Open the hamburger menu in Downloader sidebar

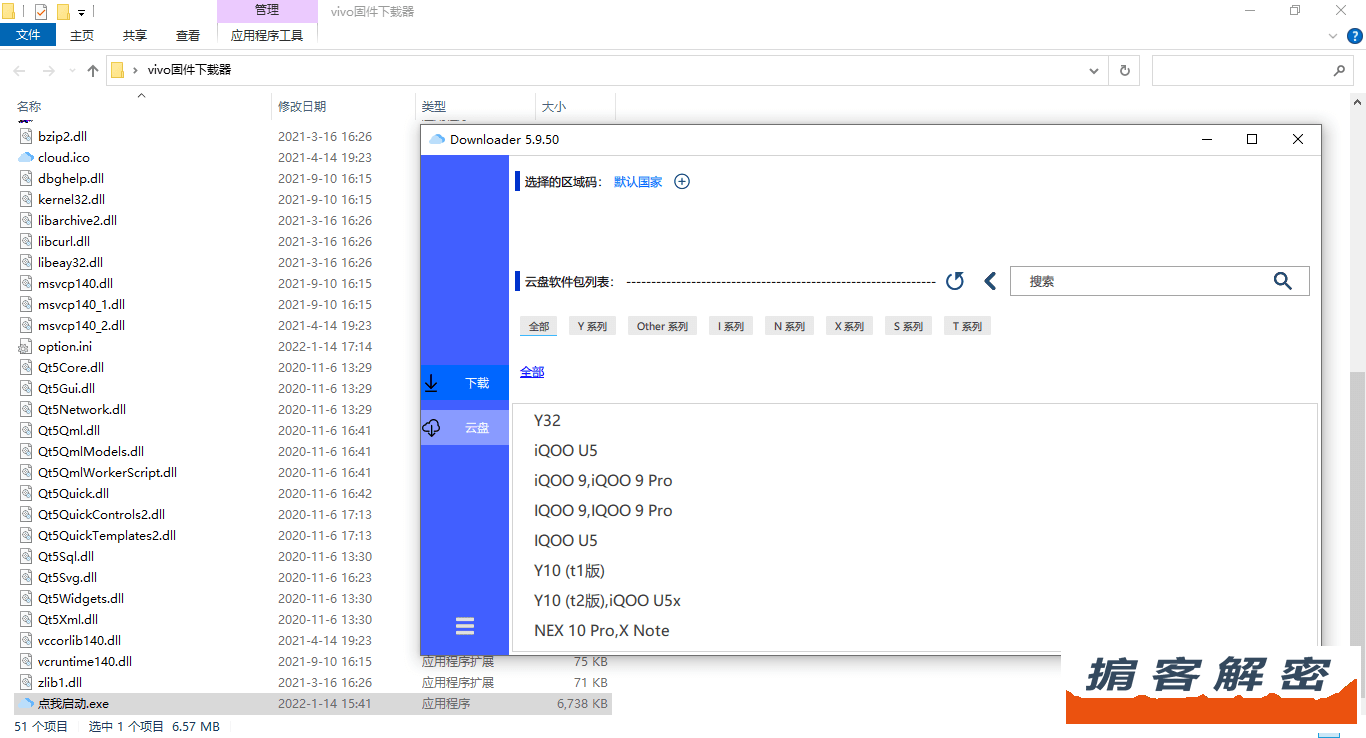coord(465,626)
